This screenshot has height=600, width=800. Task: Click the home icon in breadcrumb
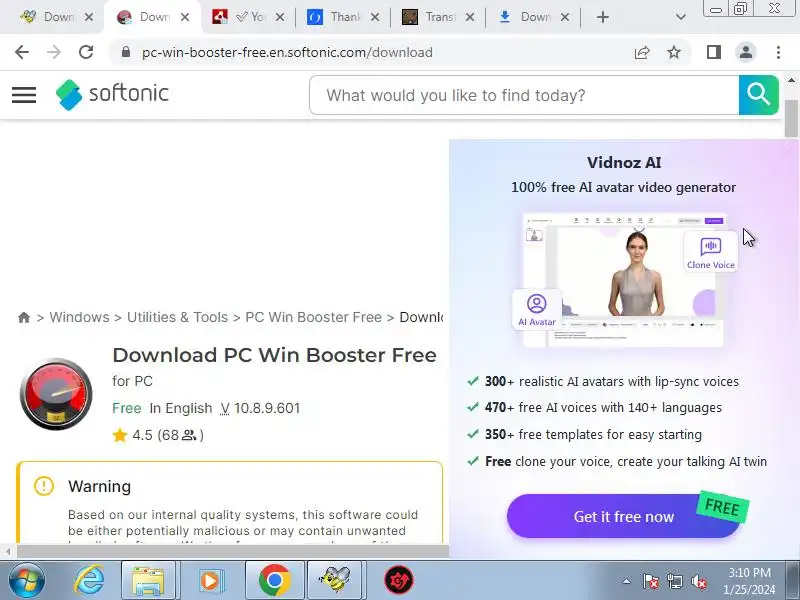[23, 317]
